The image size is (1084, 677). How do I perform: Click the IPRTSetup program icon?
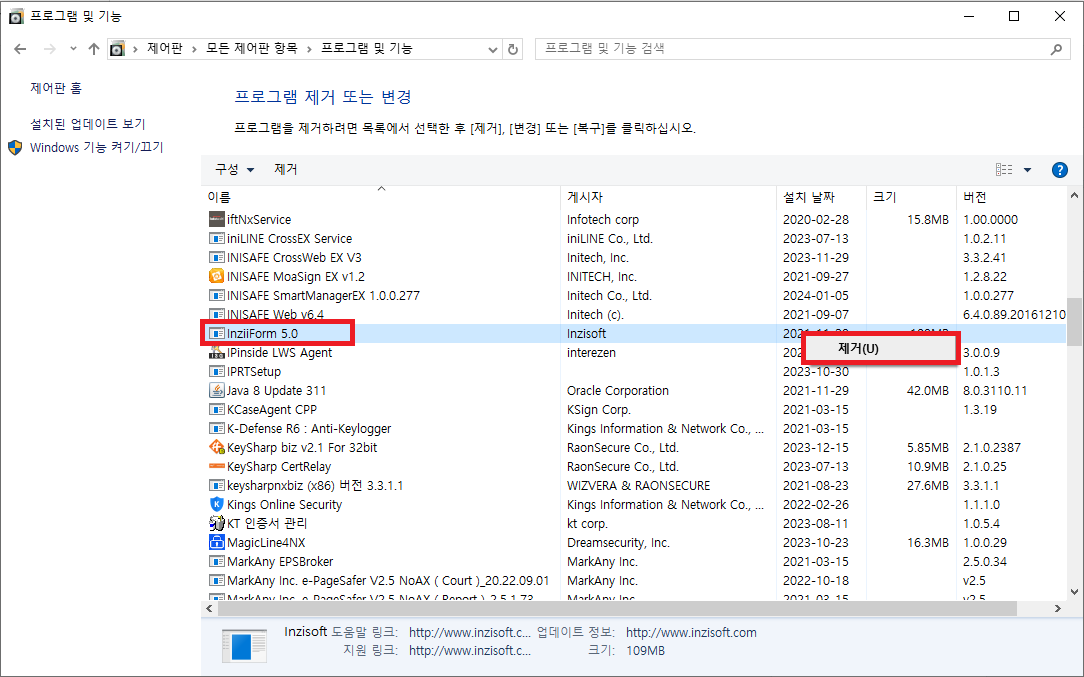coord(216,371)
